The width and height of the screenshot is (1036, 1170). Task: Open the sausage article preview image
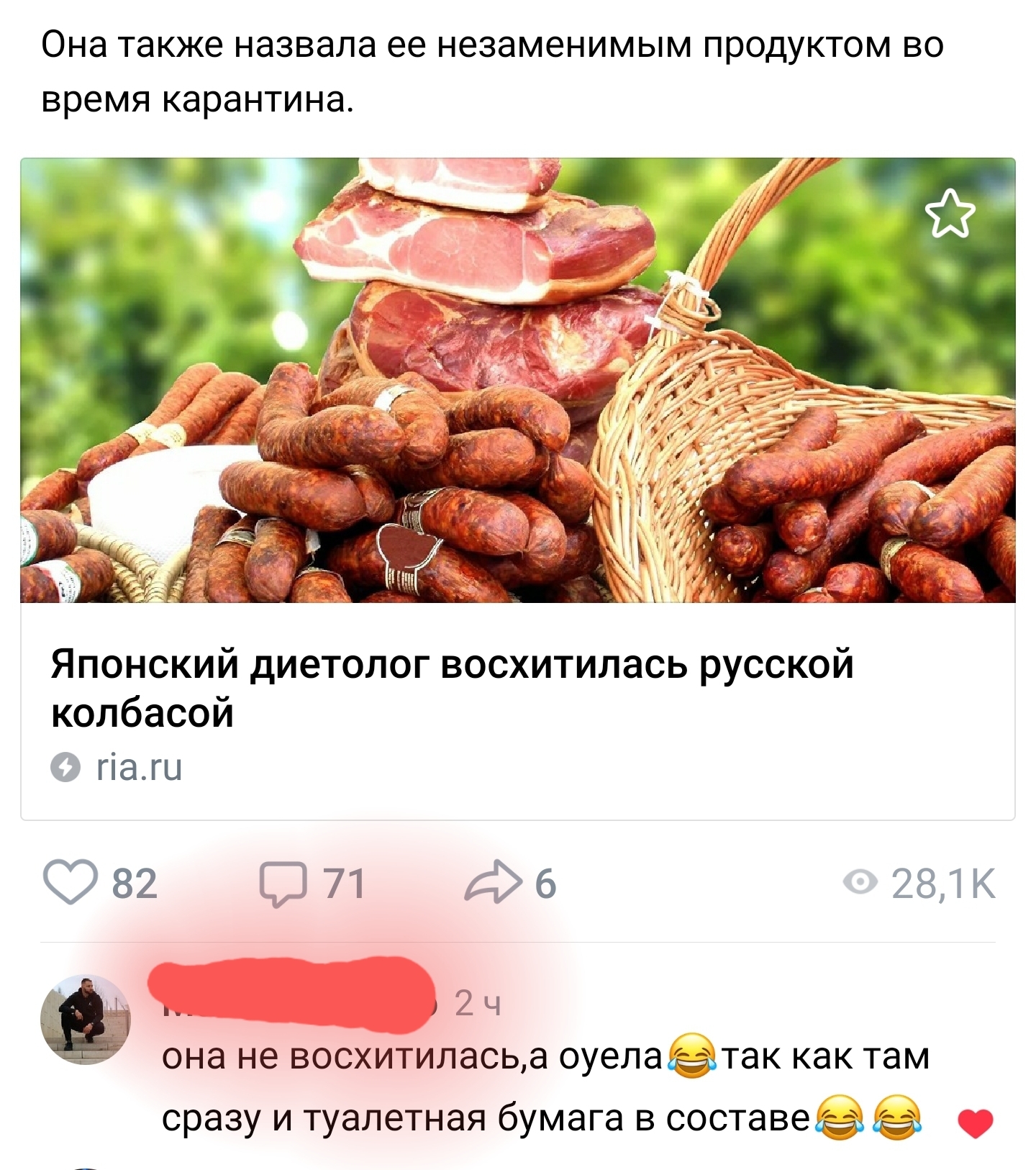click(518, 380)
